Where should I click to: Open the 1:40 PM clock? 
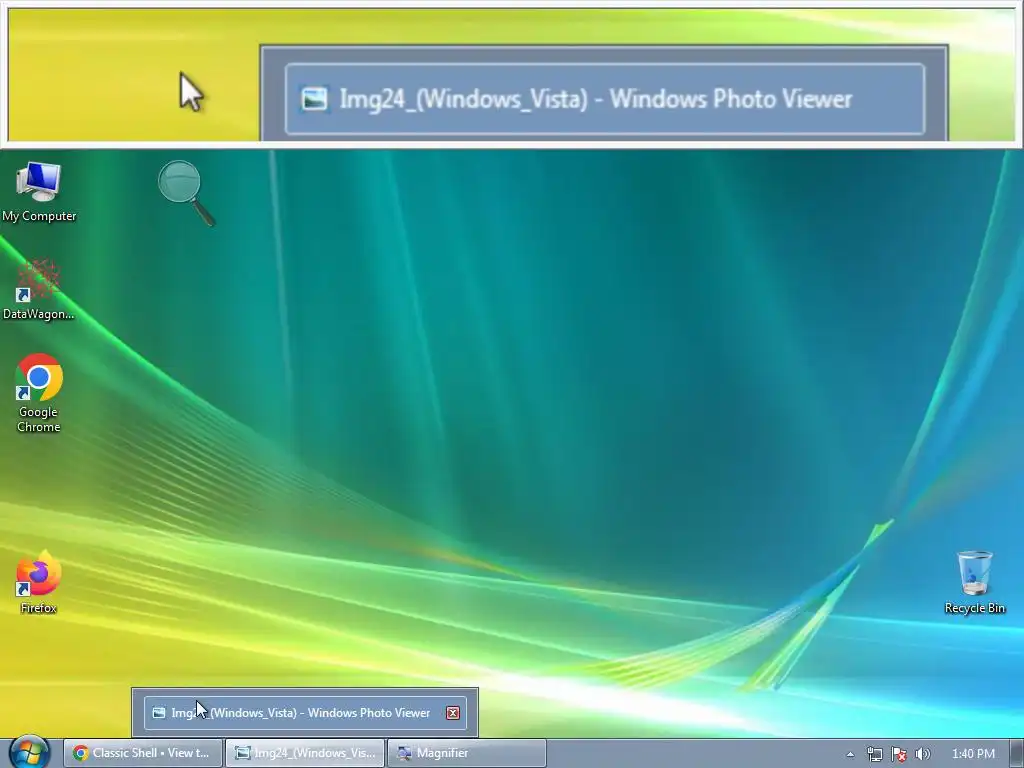[973, 754]
